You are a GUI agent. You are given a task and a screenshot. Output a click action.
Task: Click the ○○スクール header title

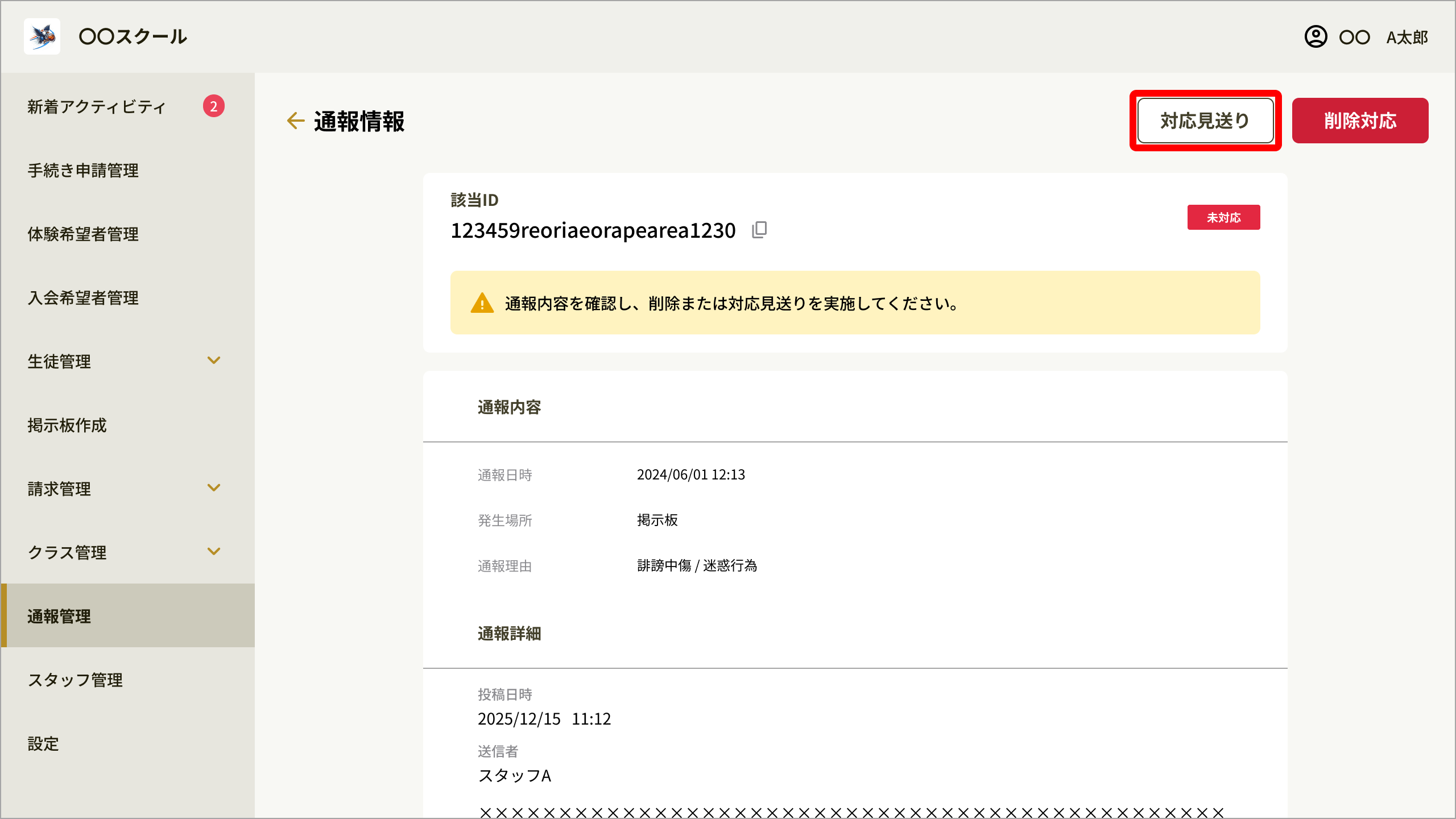click(133, 37)
